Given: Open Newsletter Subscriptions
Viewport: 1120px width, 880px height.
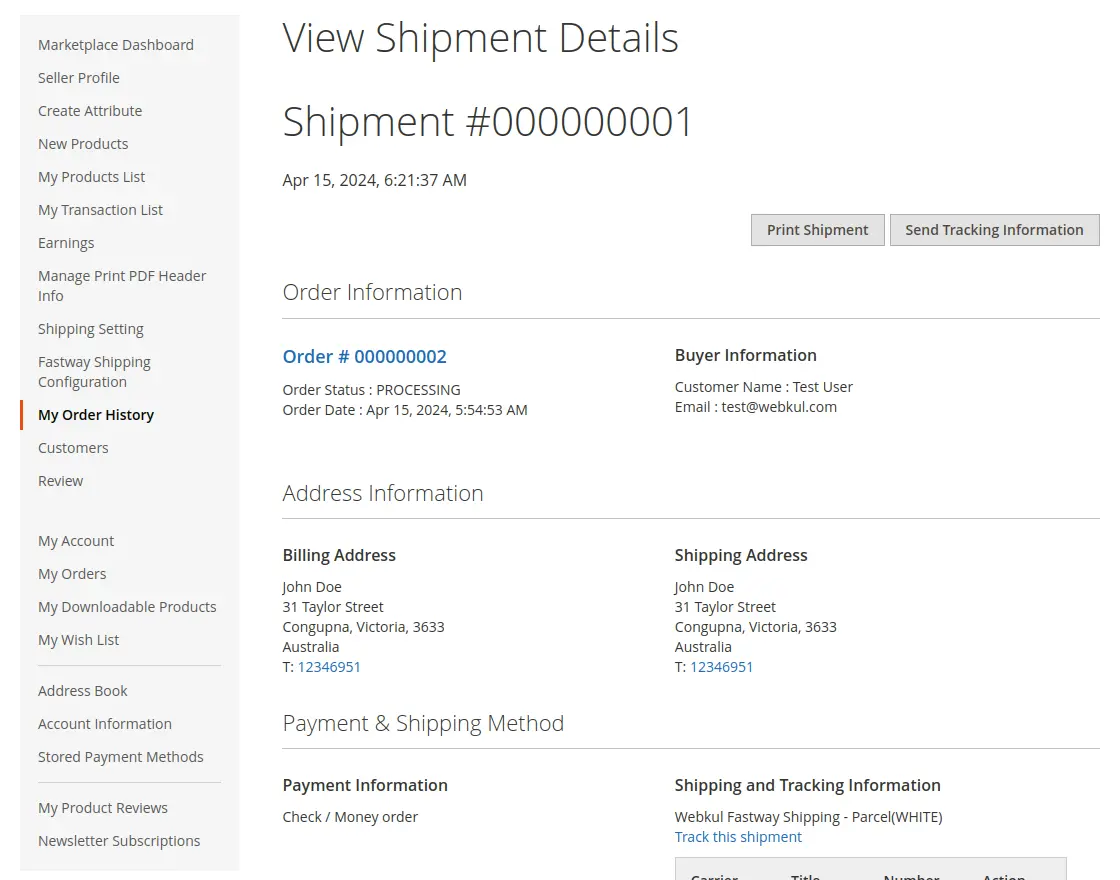Looking at the screenshot, I should pyautogui.click(x=119, y=841).
